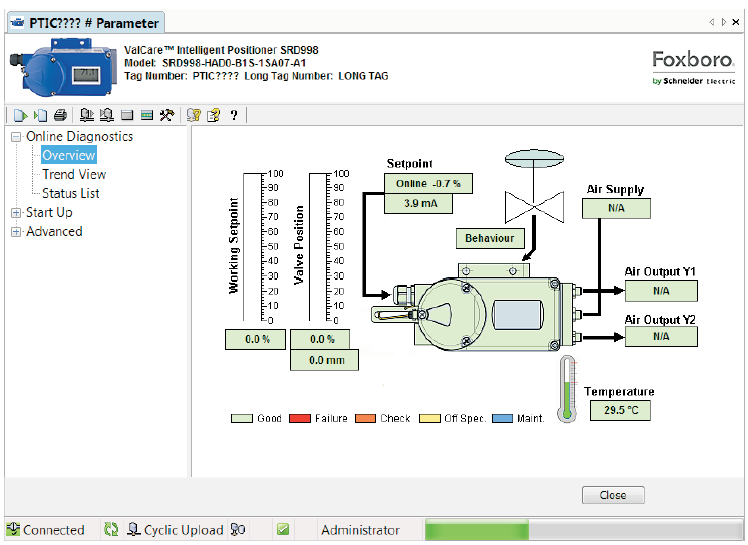Click the Cyclic Upload status bar icon
The image size is (748, 545).
point(133,530)
